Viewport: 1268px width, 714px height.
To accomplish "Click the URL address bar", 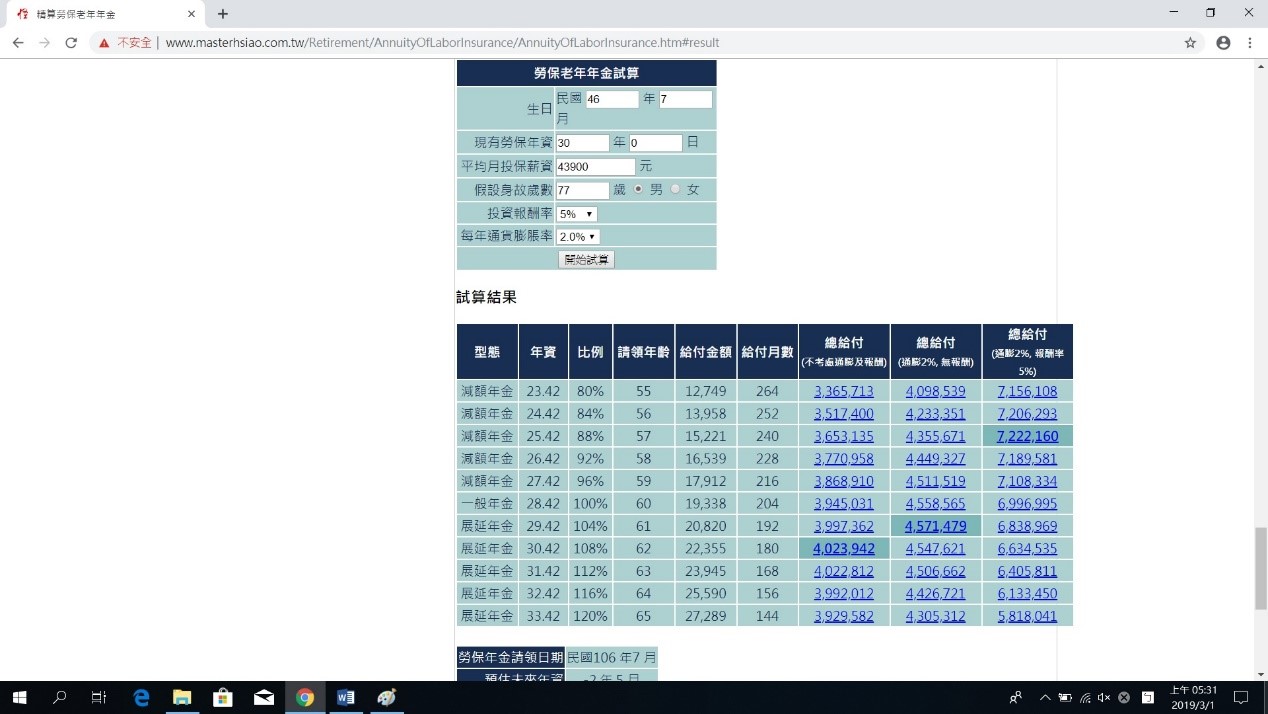I will pyautogui.click(x=640, y=43).
